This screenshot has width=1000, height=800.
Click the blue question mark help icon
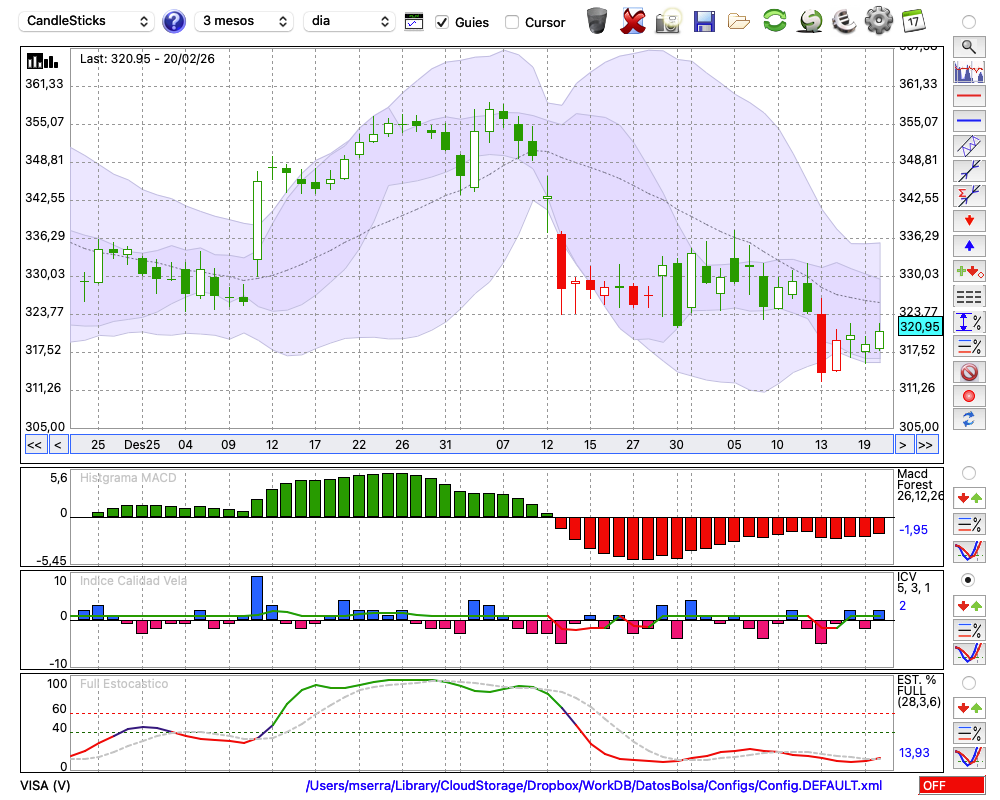pos(174,21)
